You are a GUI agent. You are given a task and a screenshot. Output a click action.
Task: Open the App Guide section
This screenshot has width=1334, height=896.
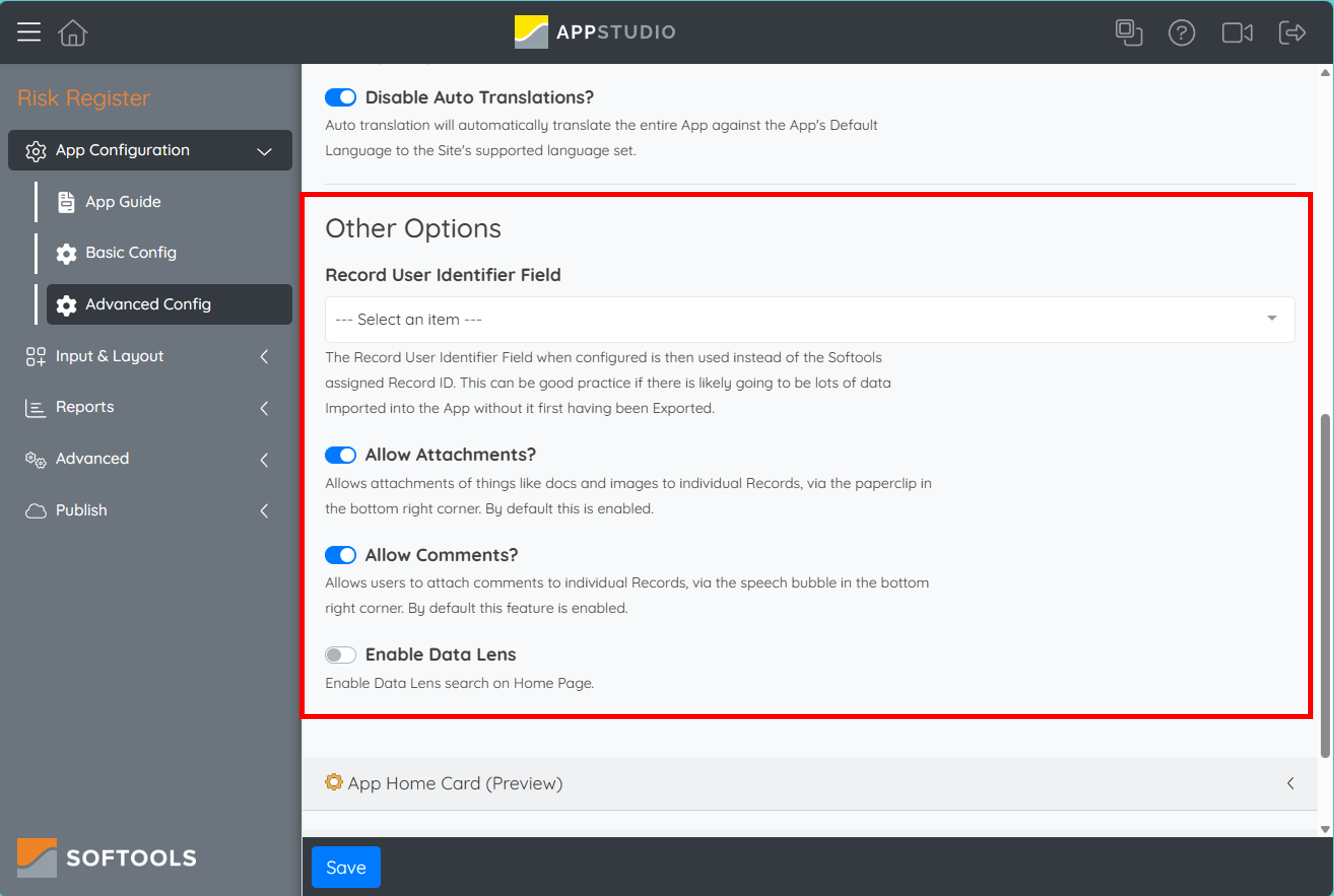click(x=123, y=201)
